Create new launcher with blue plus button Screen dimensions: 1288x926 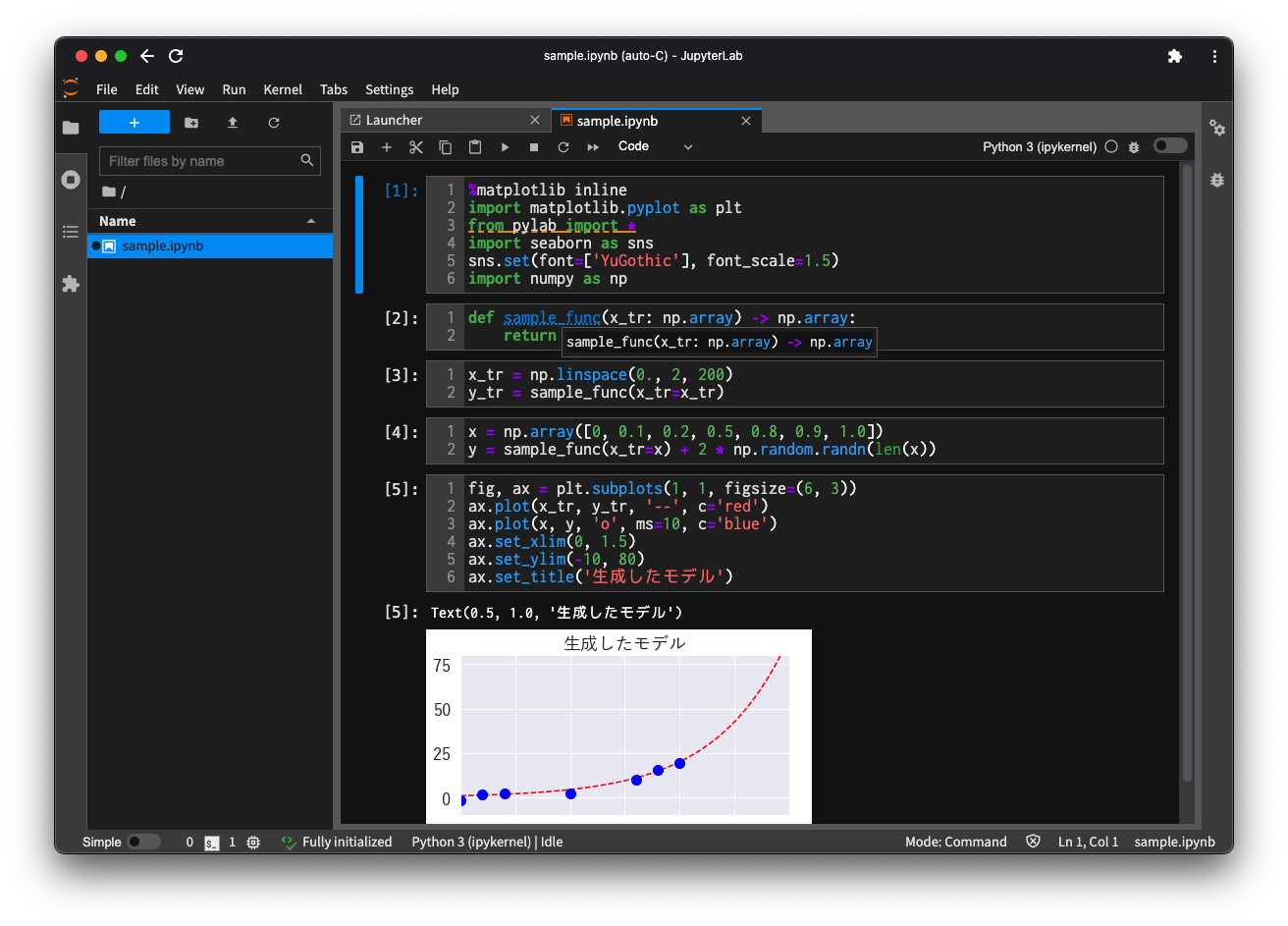coord(134,121)
